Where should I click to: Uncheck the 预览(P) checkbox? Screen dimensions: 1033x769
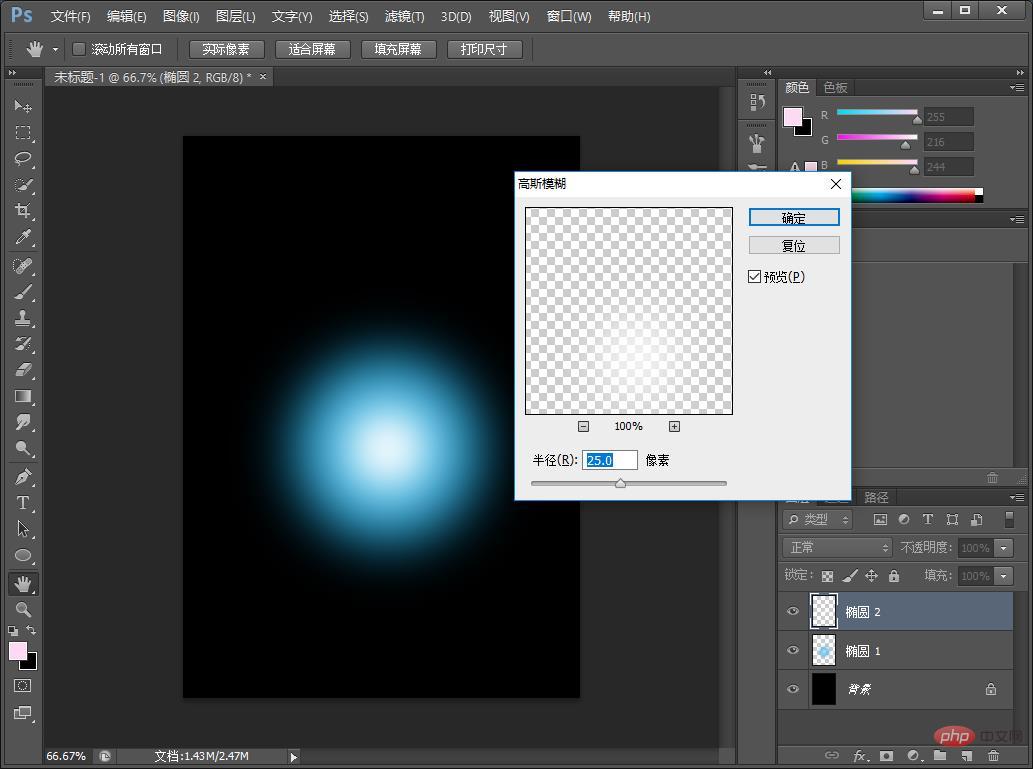click(754, 277)
